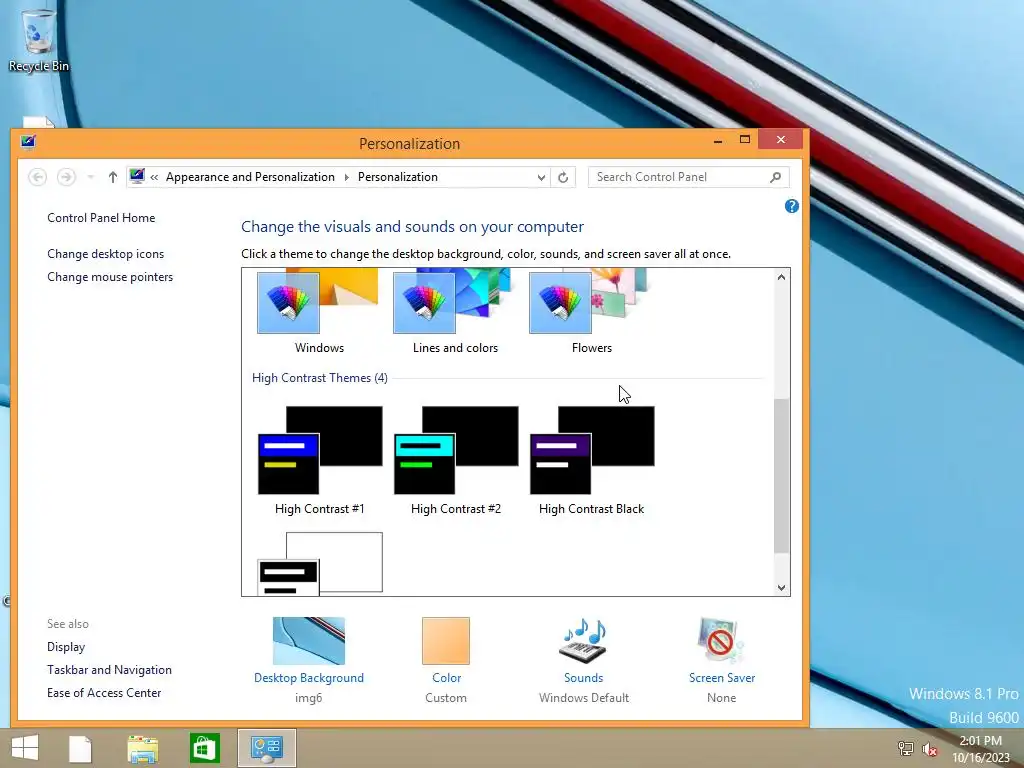Image resolution: width=1024 pixels, height=768 pixels.
Task: Click the Search Control Panel field
Action: (688, 177)
